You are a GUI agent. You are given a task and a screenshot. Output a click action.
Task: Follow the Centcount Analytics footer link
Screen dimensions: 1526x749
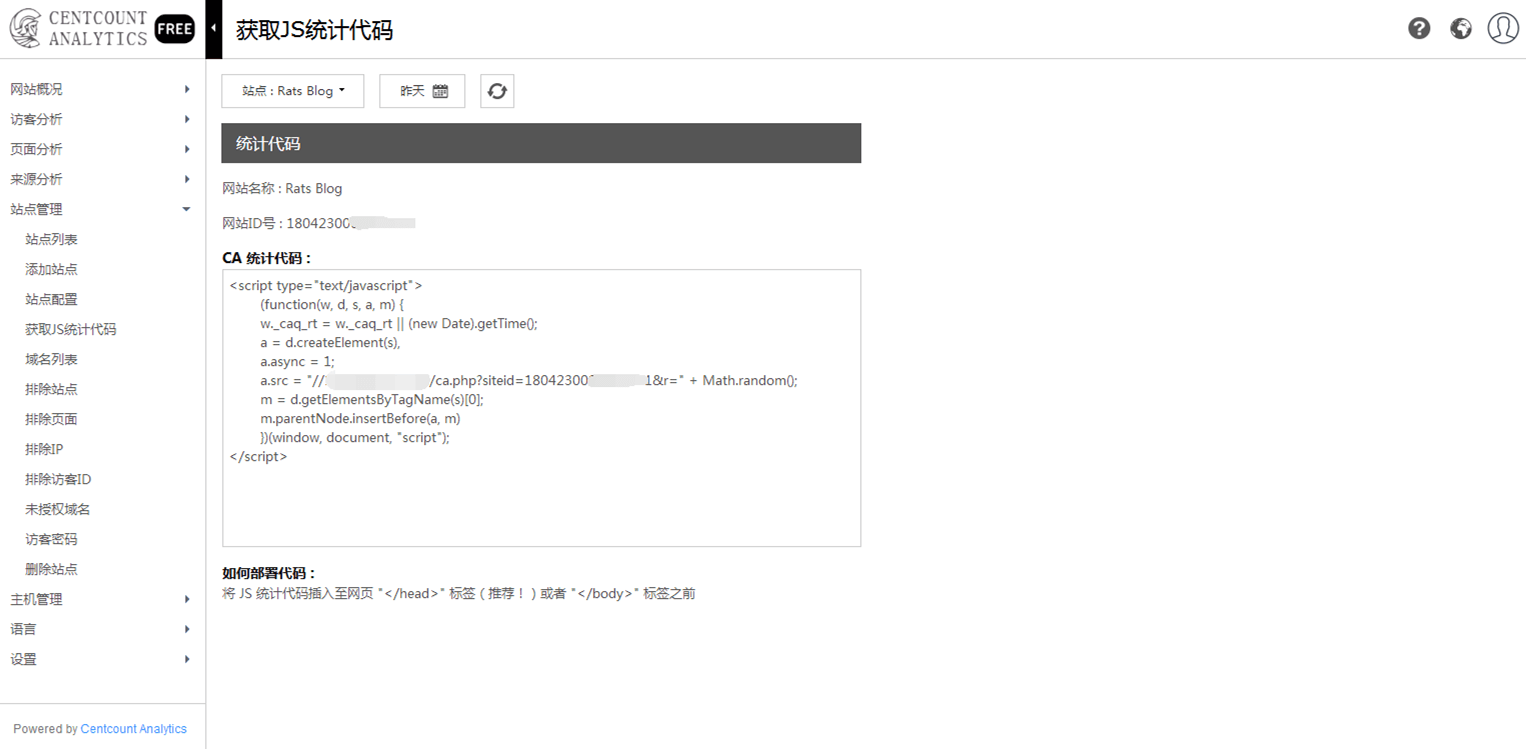134,729
